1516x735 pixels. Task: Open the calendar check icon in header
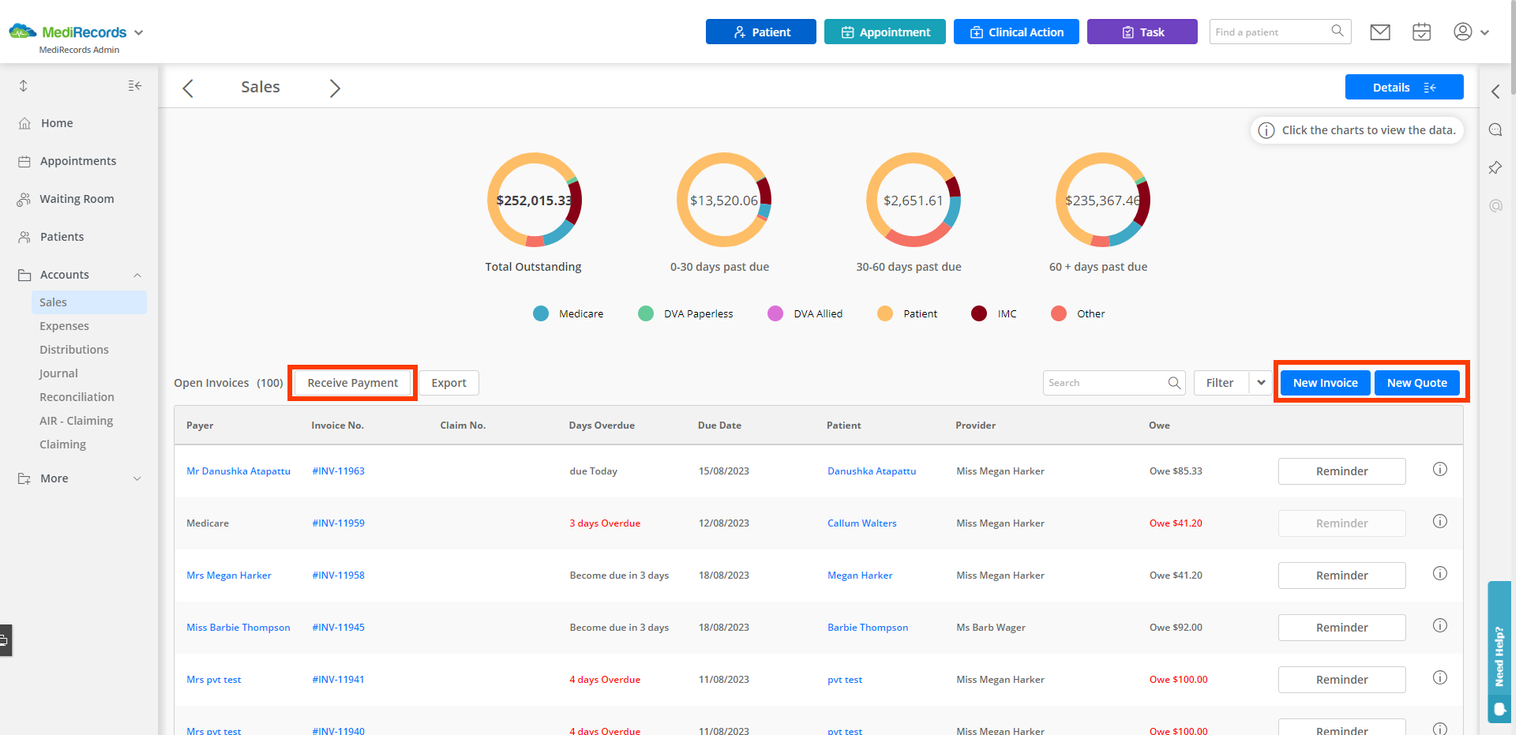click(x=1421, y=32)
